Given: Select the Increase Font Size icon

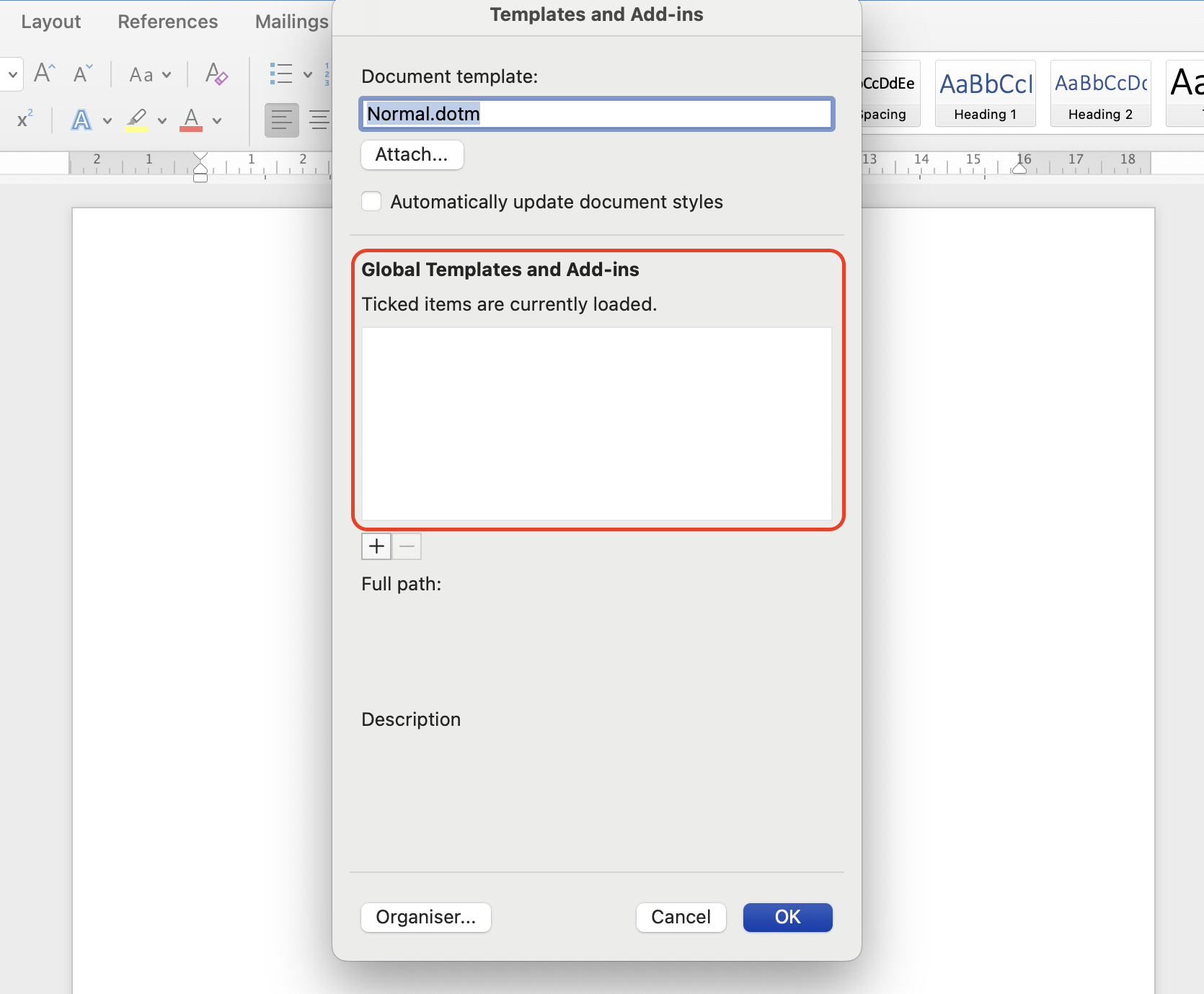Looking at the screenshot, I should point(43,72).
